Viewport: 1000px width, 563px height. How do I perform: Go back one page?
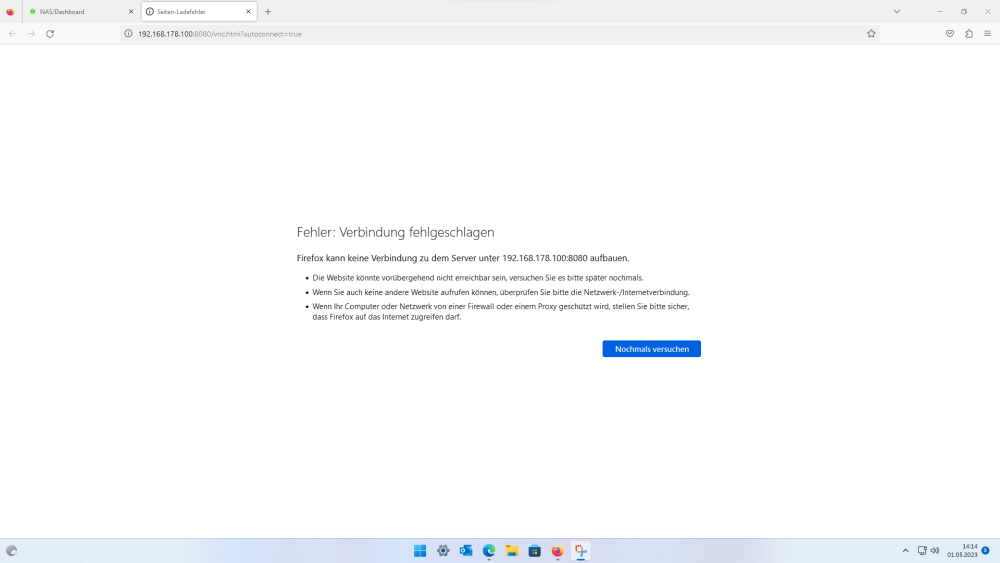coord(13,34)
